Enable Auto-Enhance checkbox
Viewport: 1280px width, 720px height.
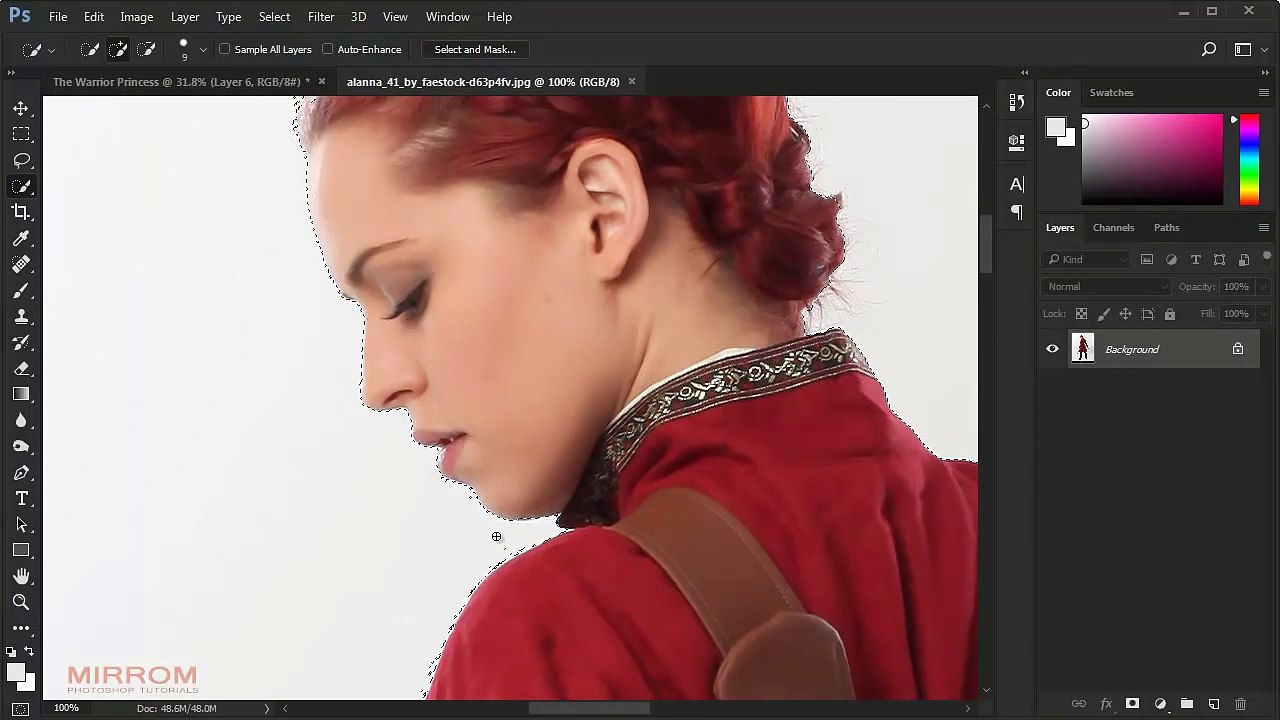pos(328,49)
